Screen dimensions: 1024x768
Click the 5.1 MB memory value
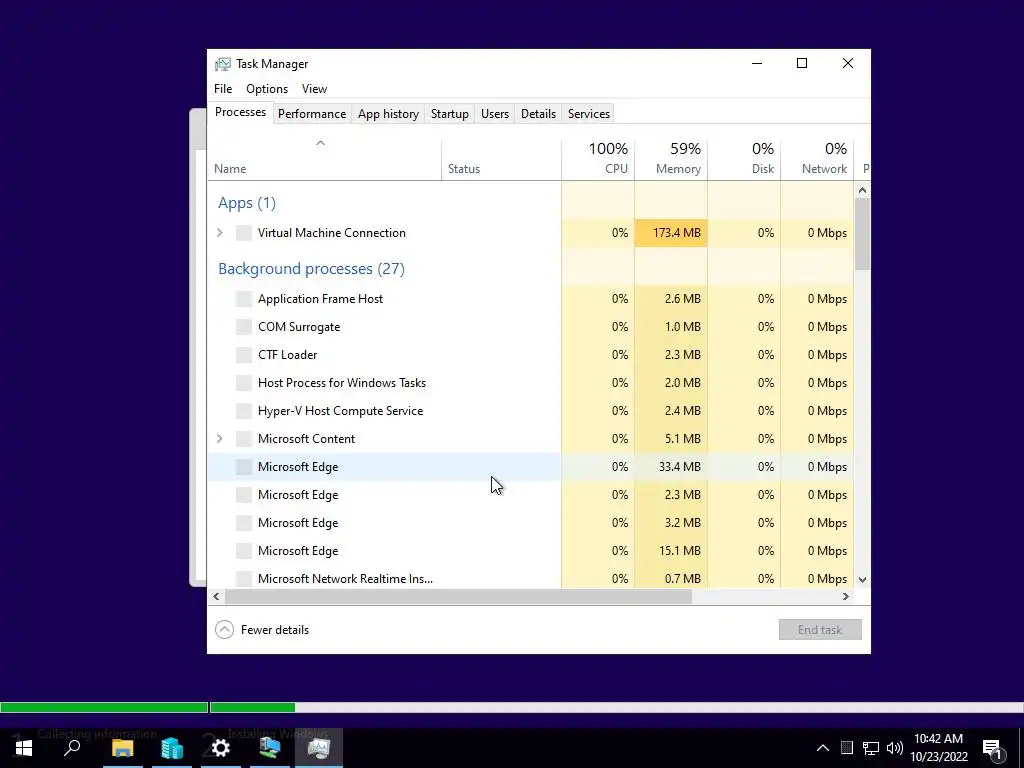click(x=682, y=439)
